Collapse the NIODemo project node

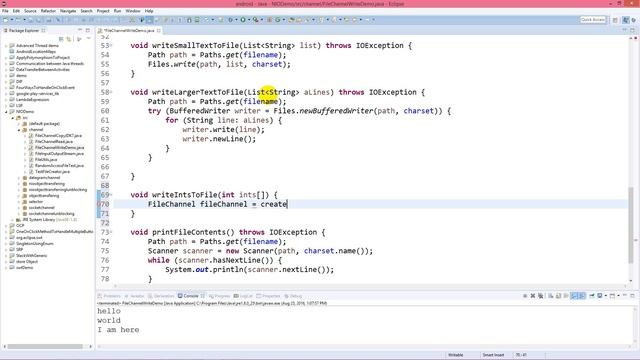point(6,111)
